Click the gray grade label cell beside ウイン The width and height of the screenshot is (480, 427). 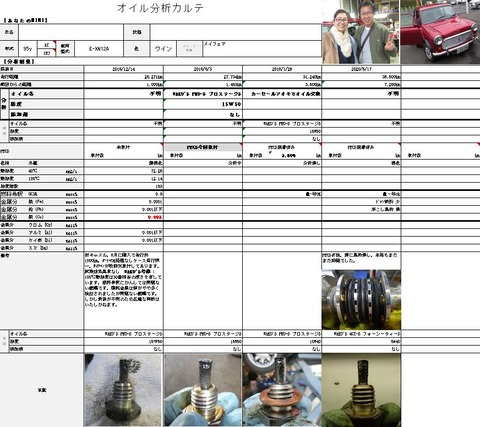tap(189, 49)
